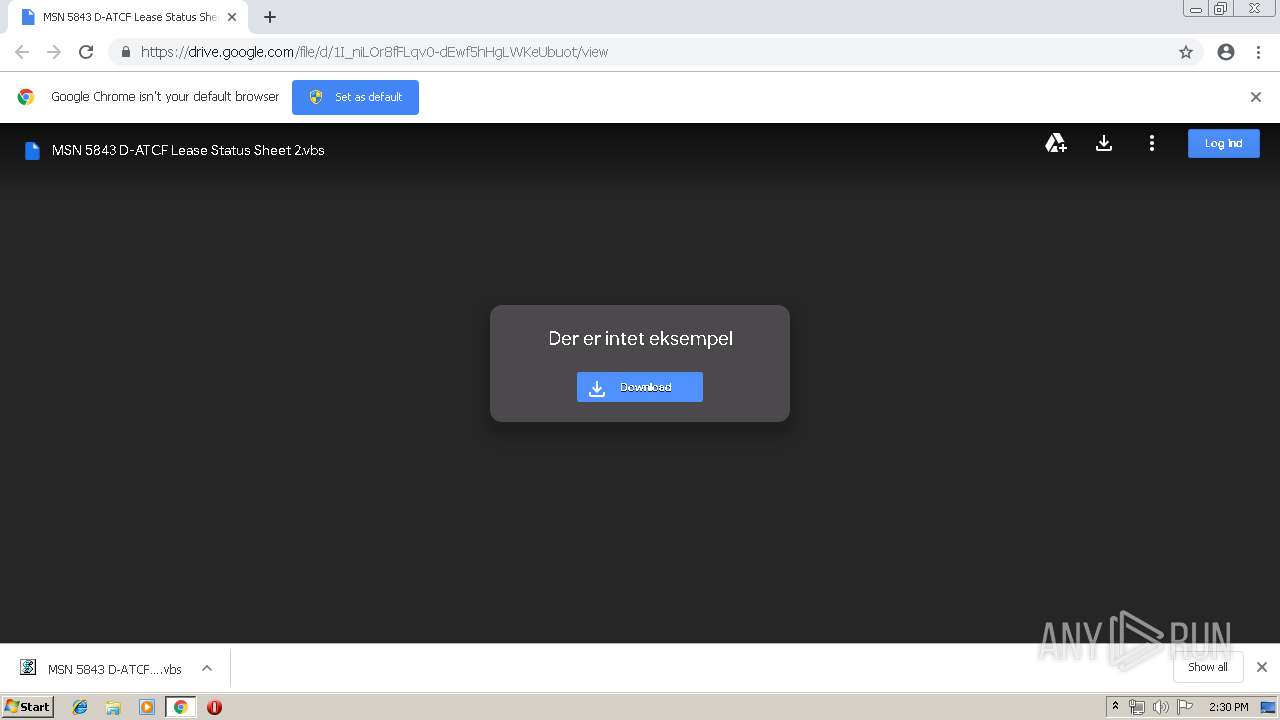Bookmark this page with the star icon
1280x720 pixels.
click(1186, 52)
